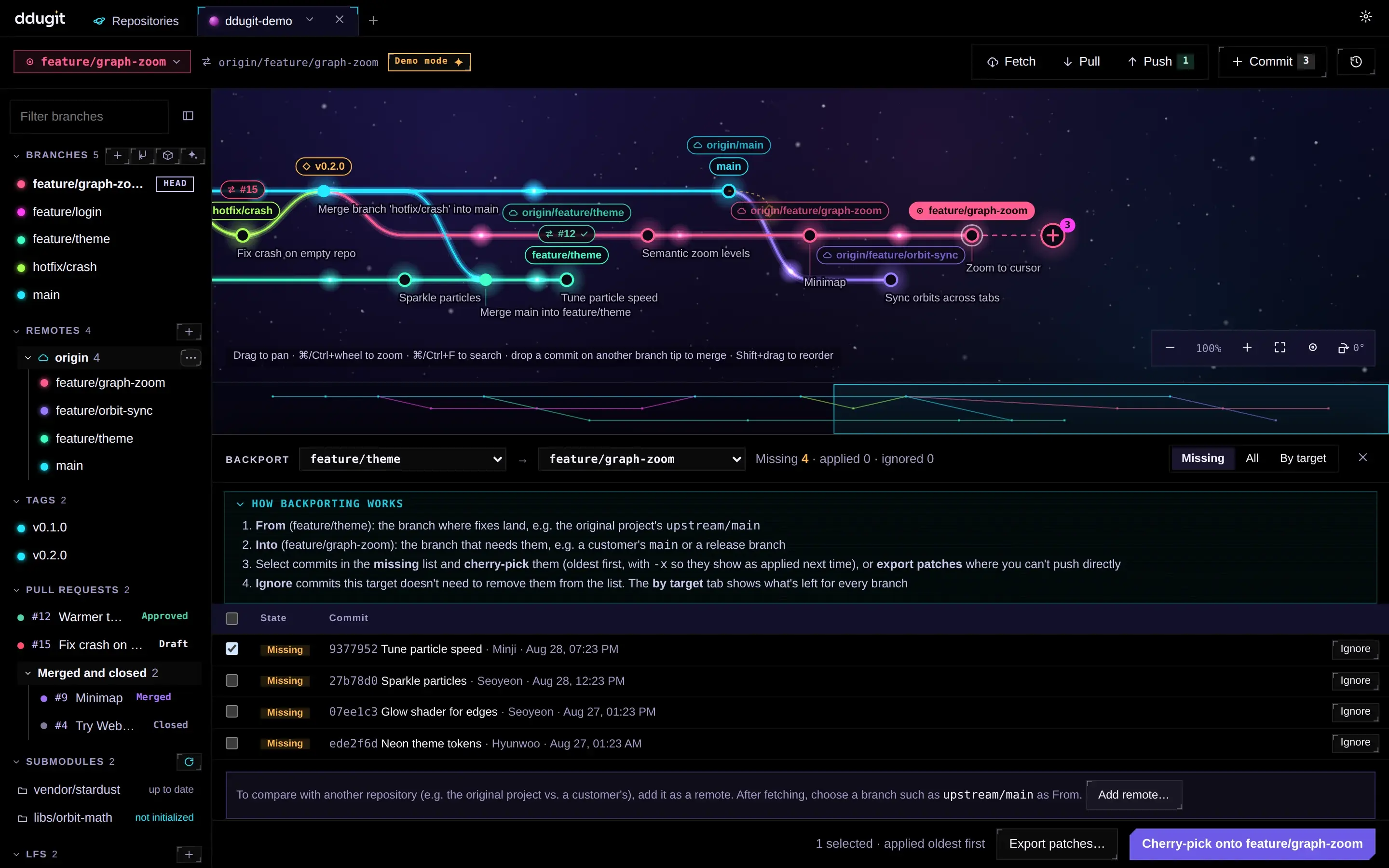
Task: Check the Glow shader for edges commit
Action: tap(232, 711)
